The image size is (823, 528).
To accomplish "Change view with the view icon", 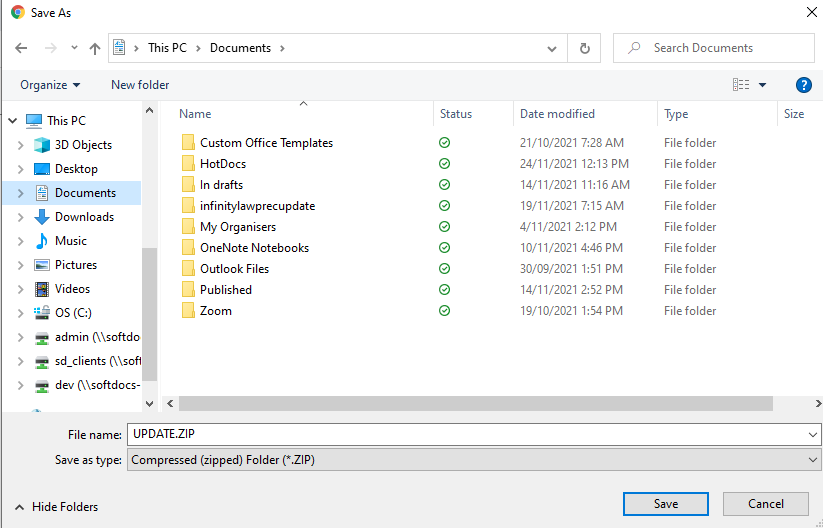I will (x=741, y=85).
